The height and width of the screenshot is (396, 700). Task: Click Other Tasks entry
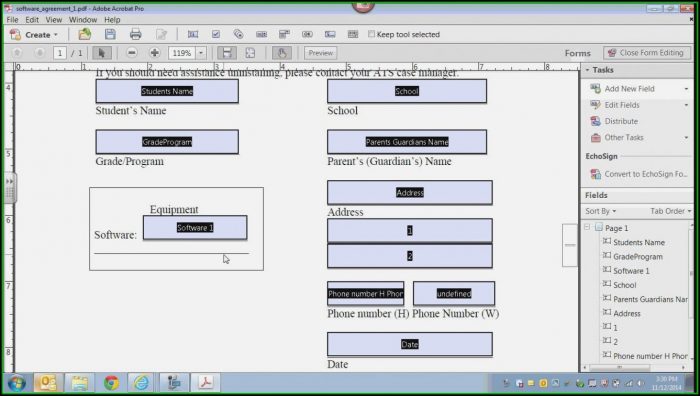(x=624, y=138)
